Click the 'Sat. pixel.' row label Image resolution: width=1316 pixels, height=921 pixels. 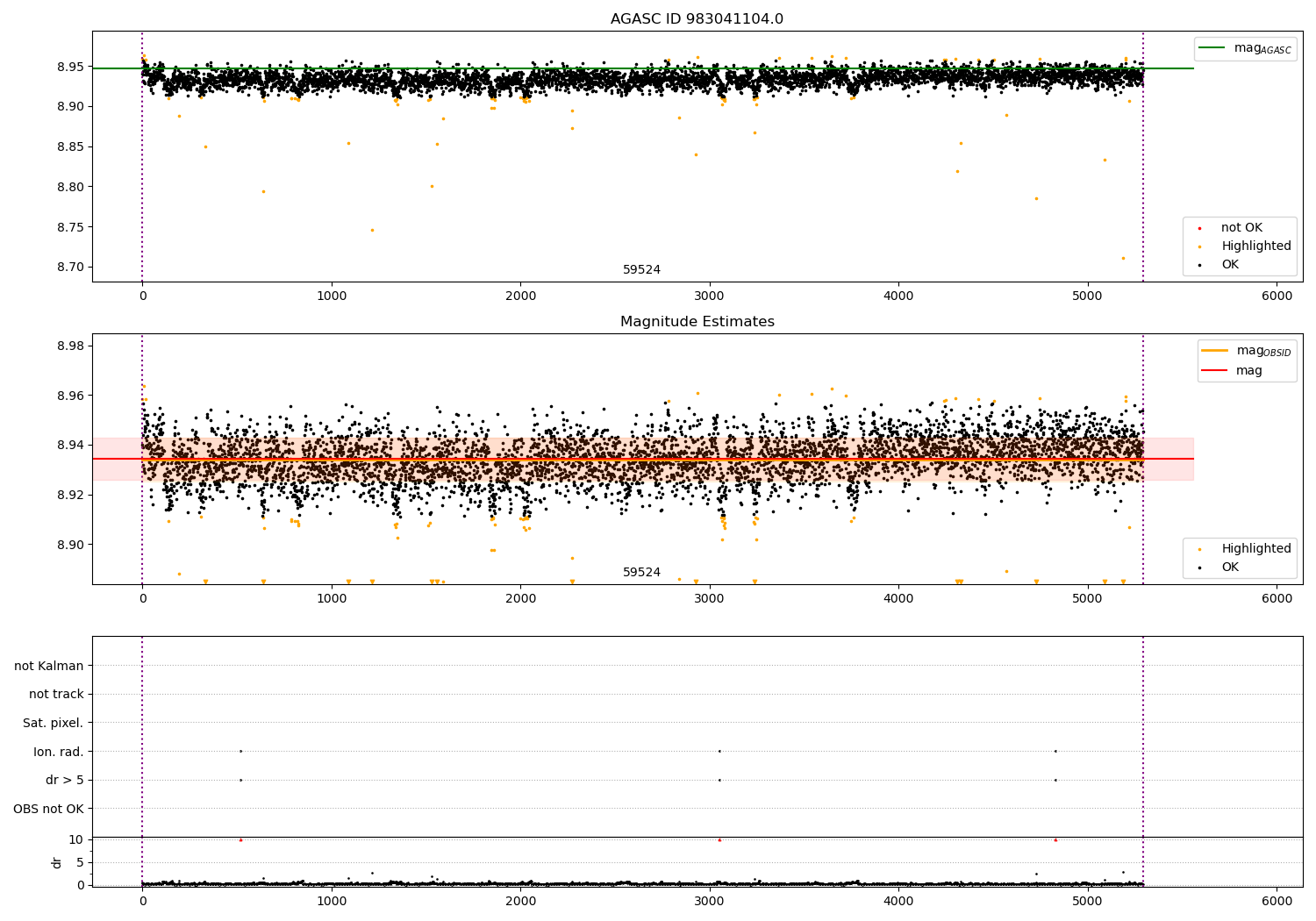54,724
